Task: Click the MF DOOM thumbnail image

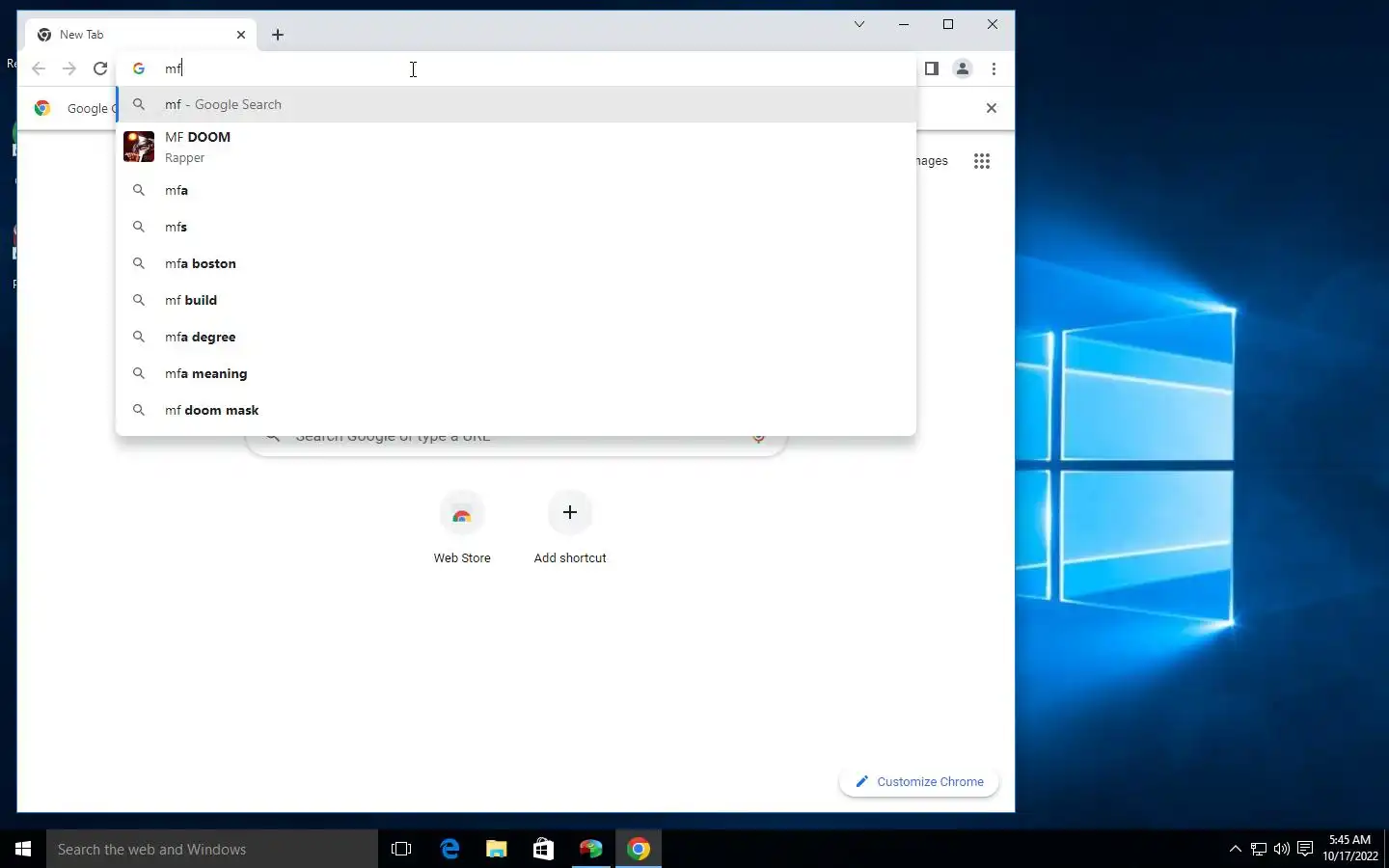Action: 139,147
